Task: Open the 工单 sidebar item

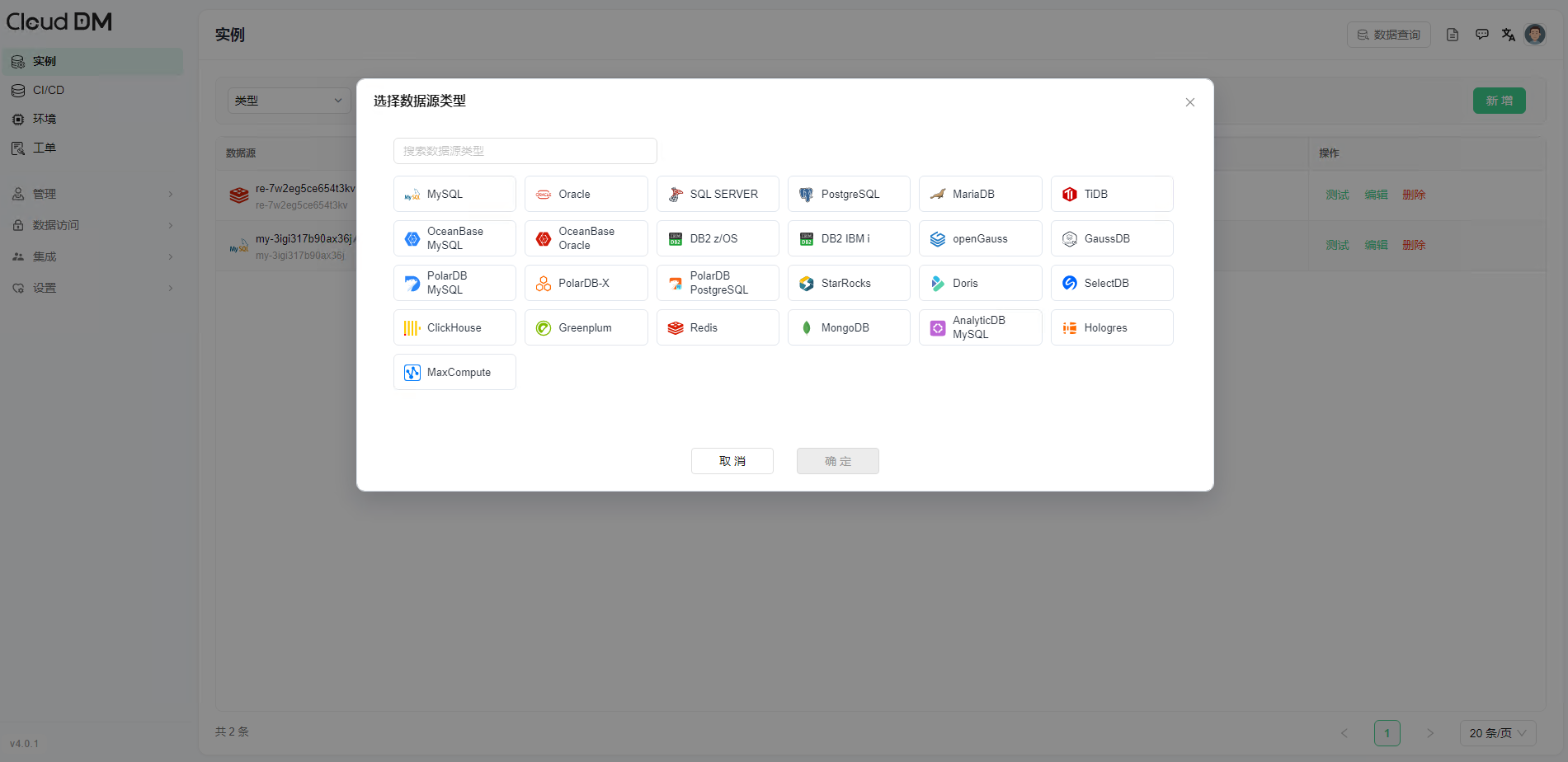Action: (x=92, y=148)
